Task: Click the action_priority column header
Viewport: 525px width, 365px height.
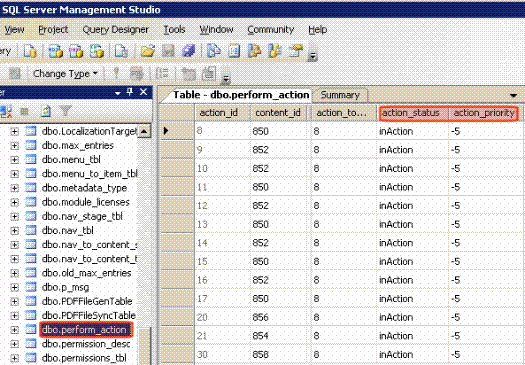Action: click(x=484, y=113)
